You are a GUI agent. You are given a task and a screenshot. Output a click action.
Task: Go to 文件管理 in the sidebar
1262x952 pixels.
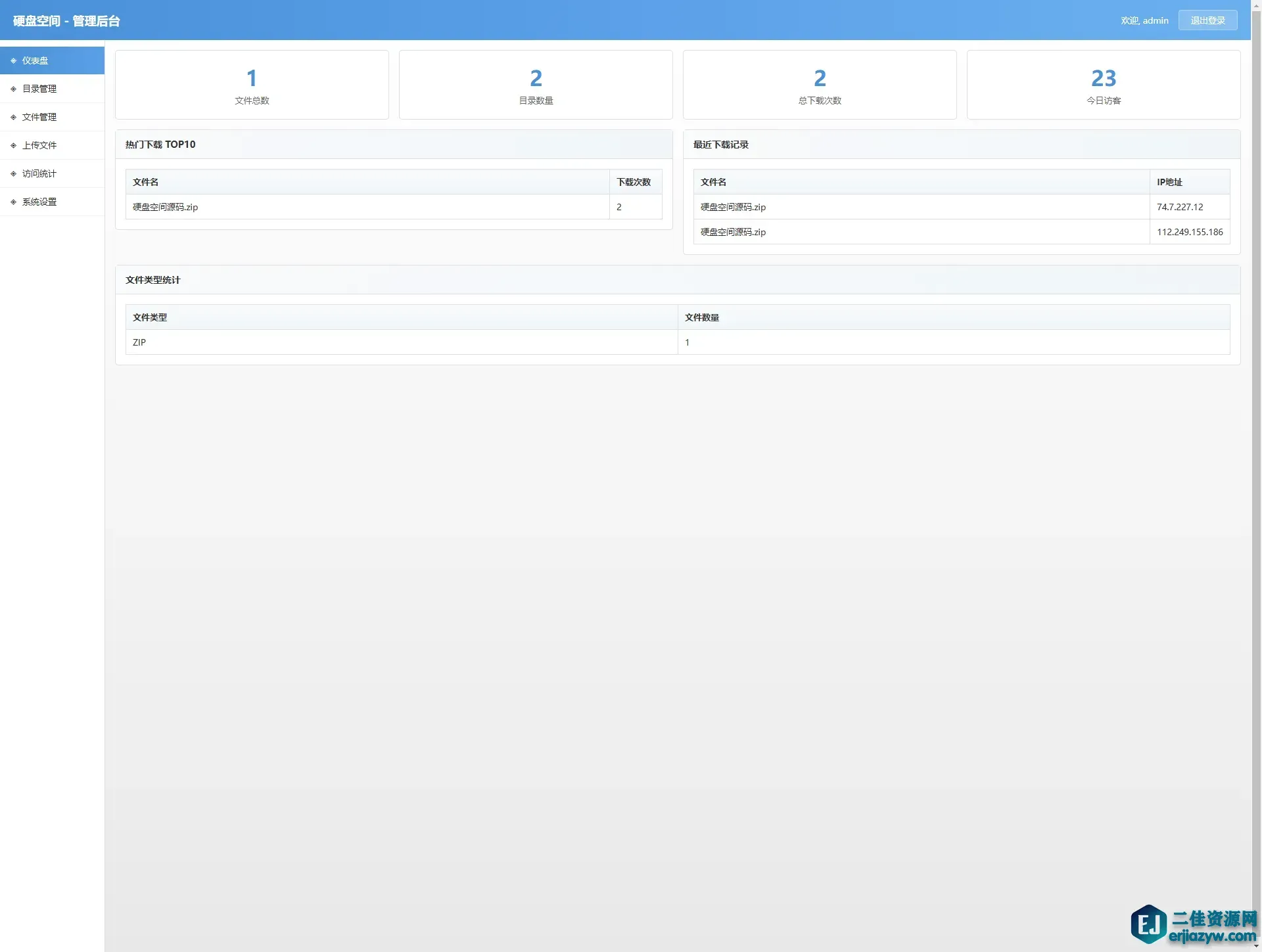39,117
